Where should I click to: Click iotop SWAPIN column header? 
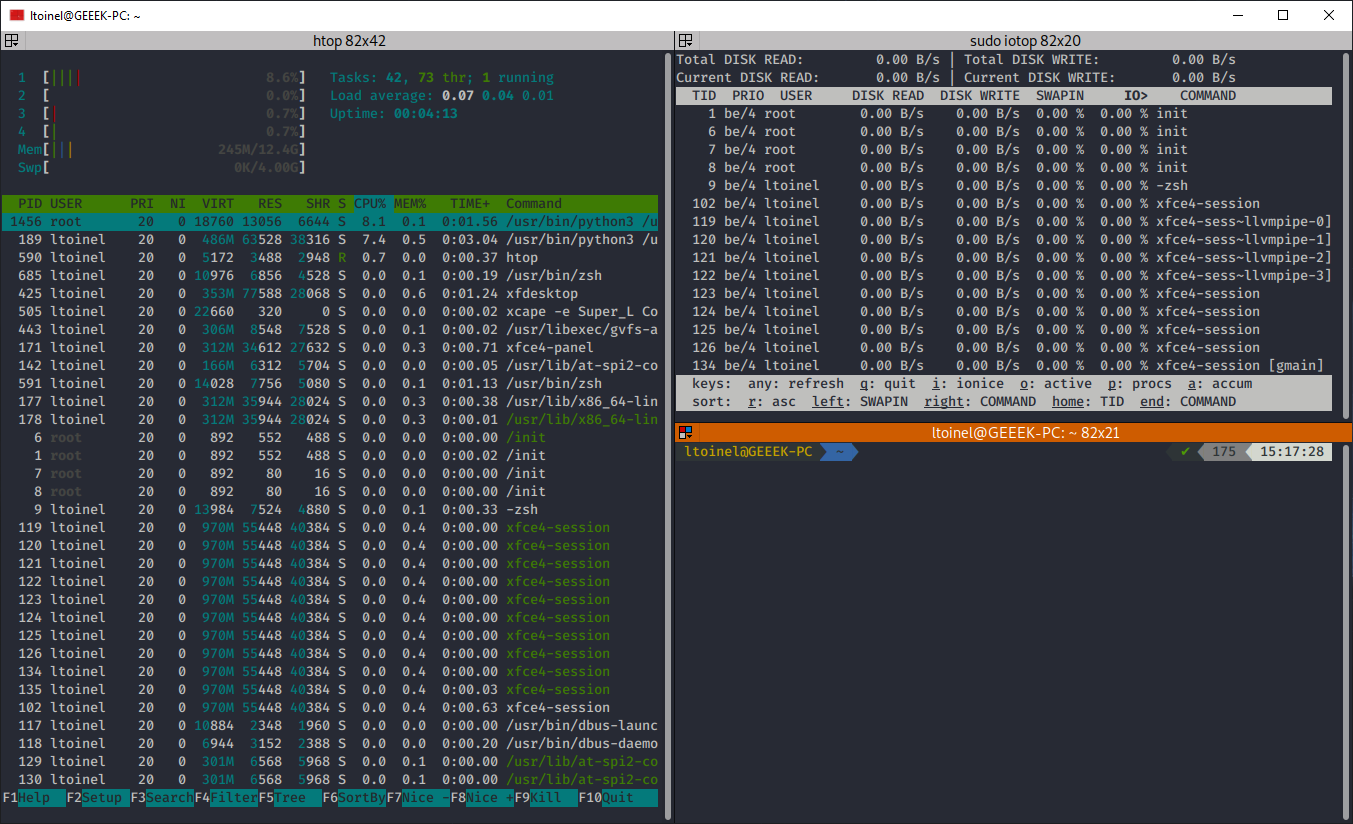click(x=1060, y=95)
